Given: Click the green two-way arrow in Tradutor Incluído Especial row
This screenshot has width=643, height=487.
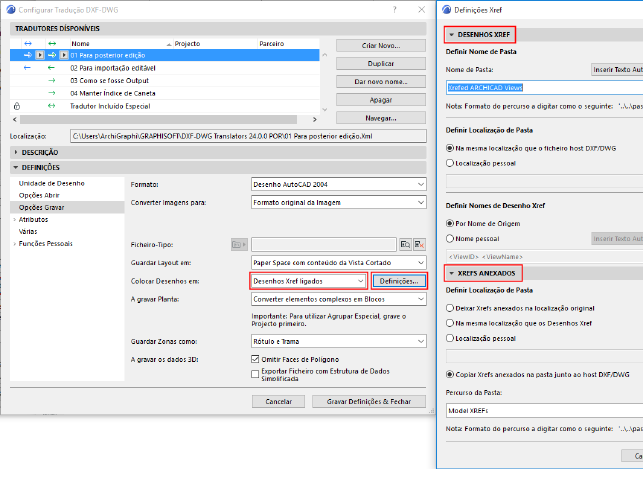Looking at the screenshot, I should (x=51, y=106).
